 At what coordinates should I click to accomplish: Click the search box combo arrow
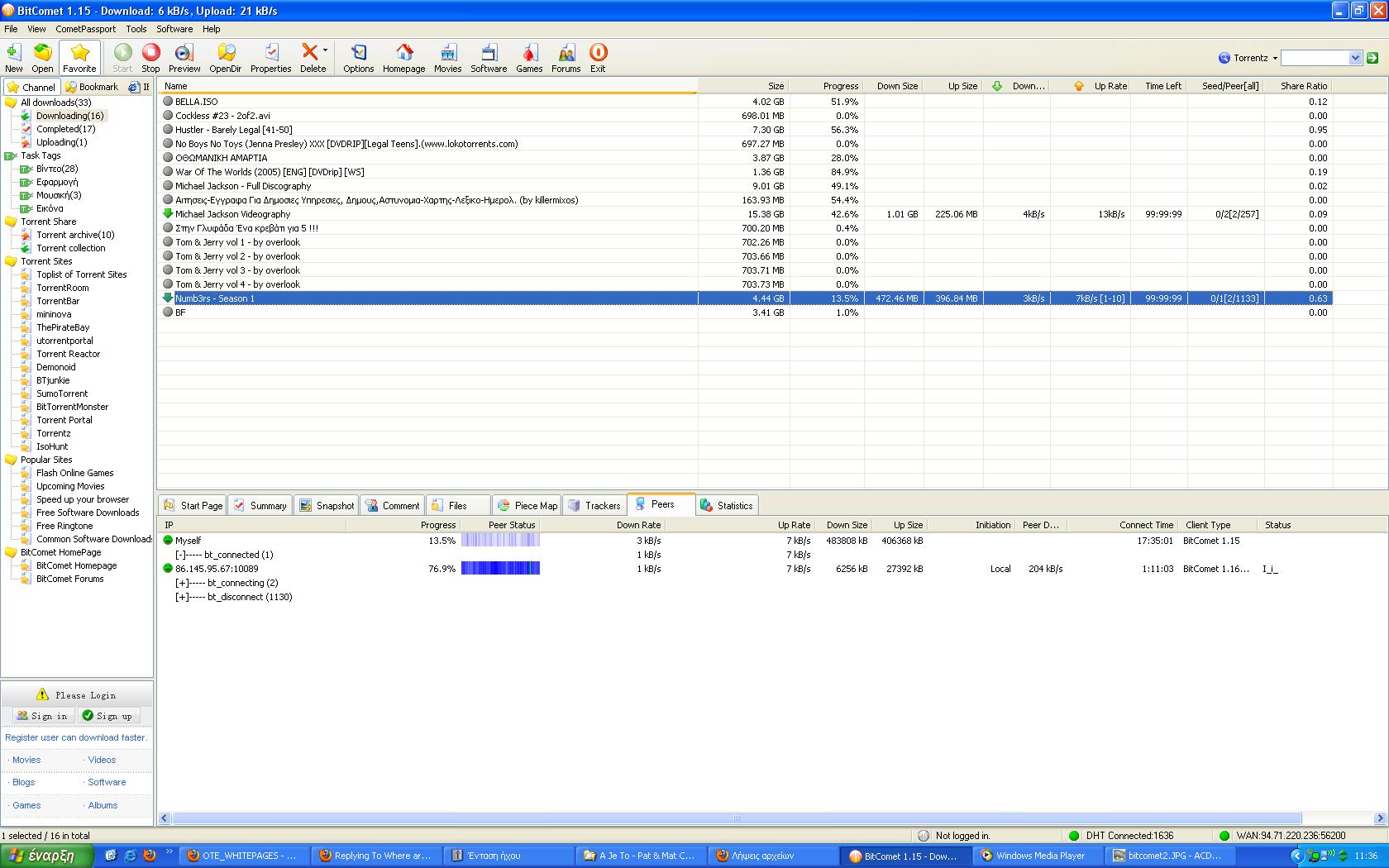1355,58
